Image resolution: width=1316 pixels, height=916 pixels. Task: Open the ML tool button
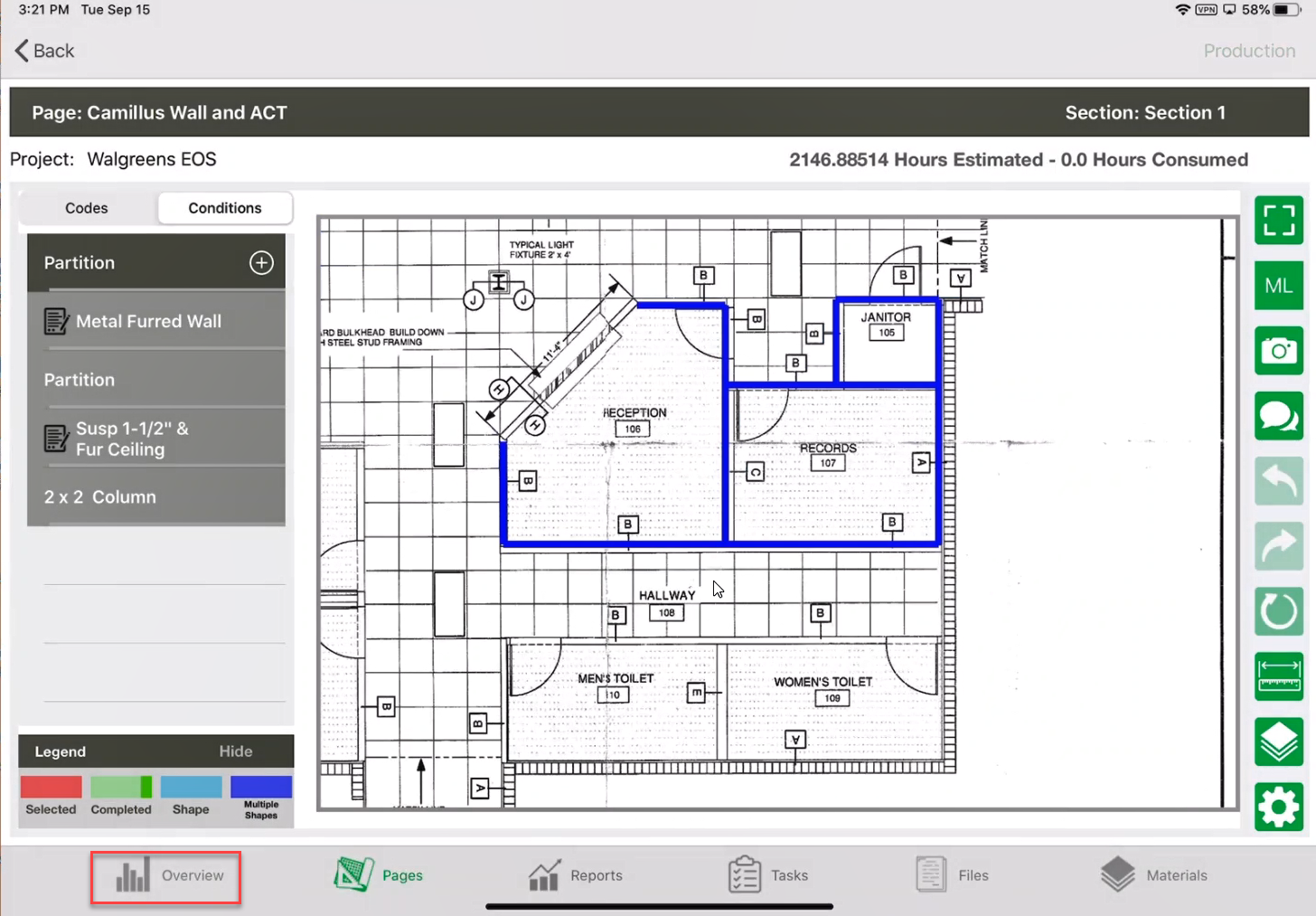1278,286
